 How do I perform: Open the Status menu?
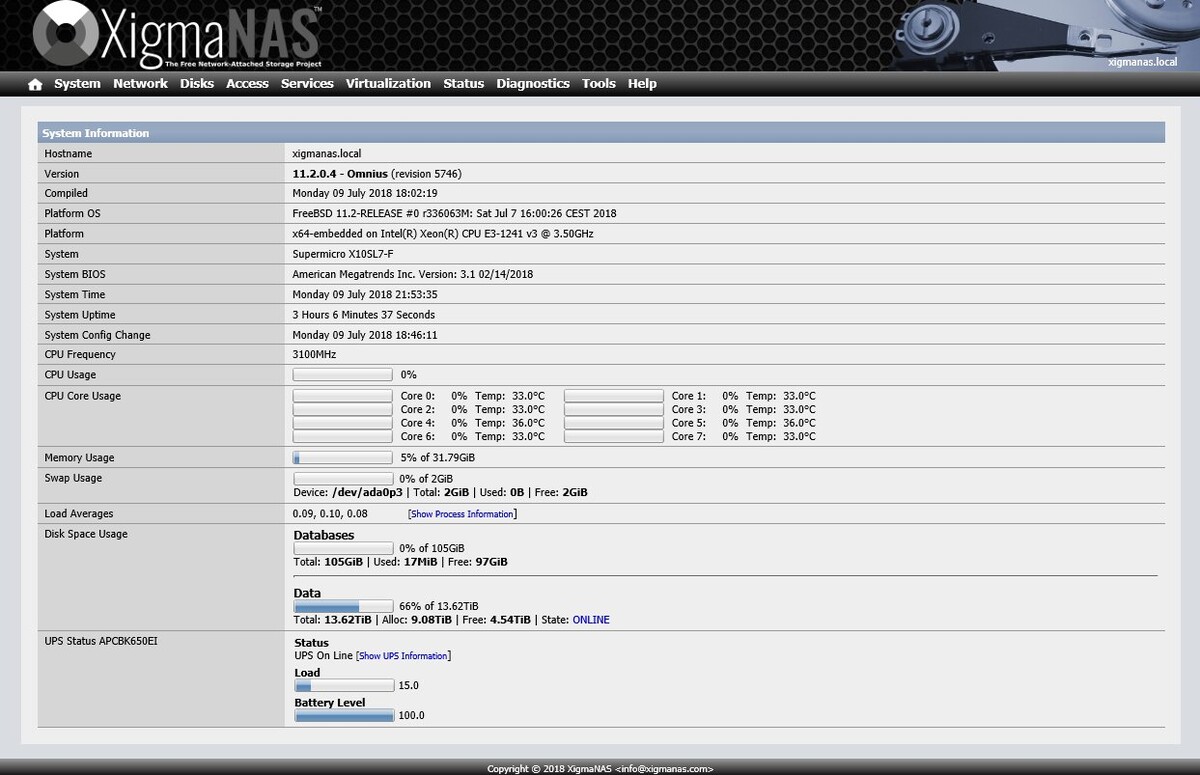tap(463, 84)
